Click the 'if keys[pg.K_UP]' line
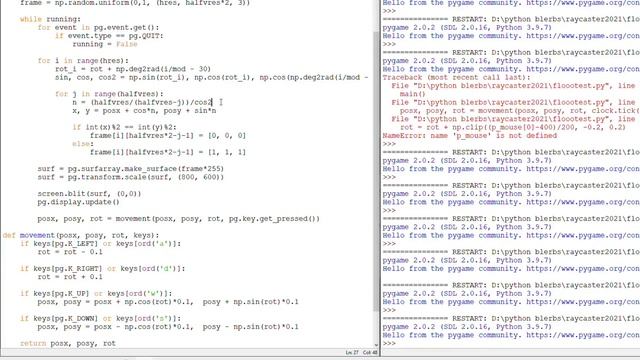This screenshot has width=640, height=360. pyautogui.click(x=96, y=293)
